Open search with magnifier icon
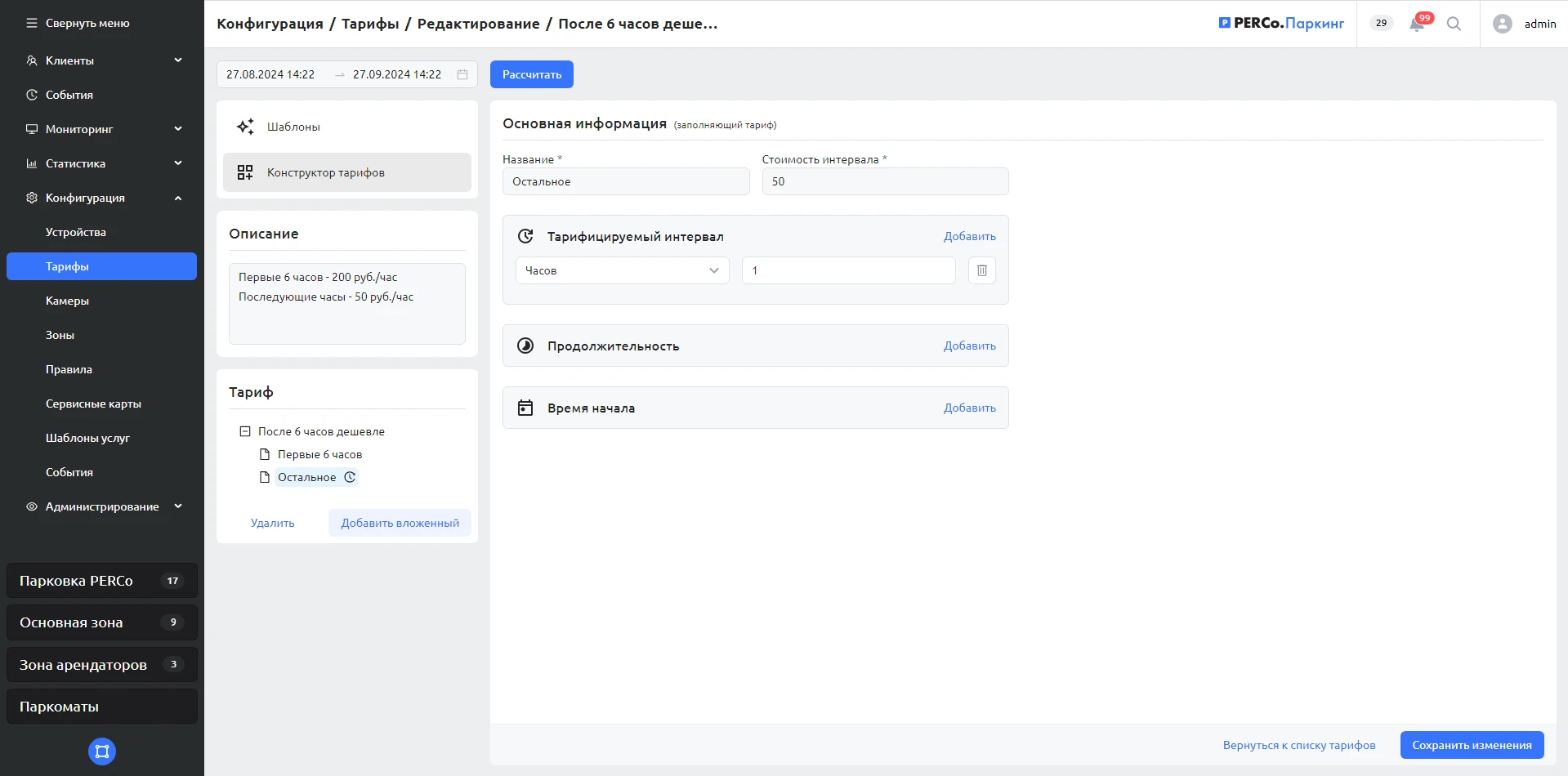 (x=1454, y=24)
